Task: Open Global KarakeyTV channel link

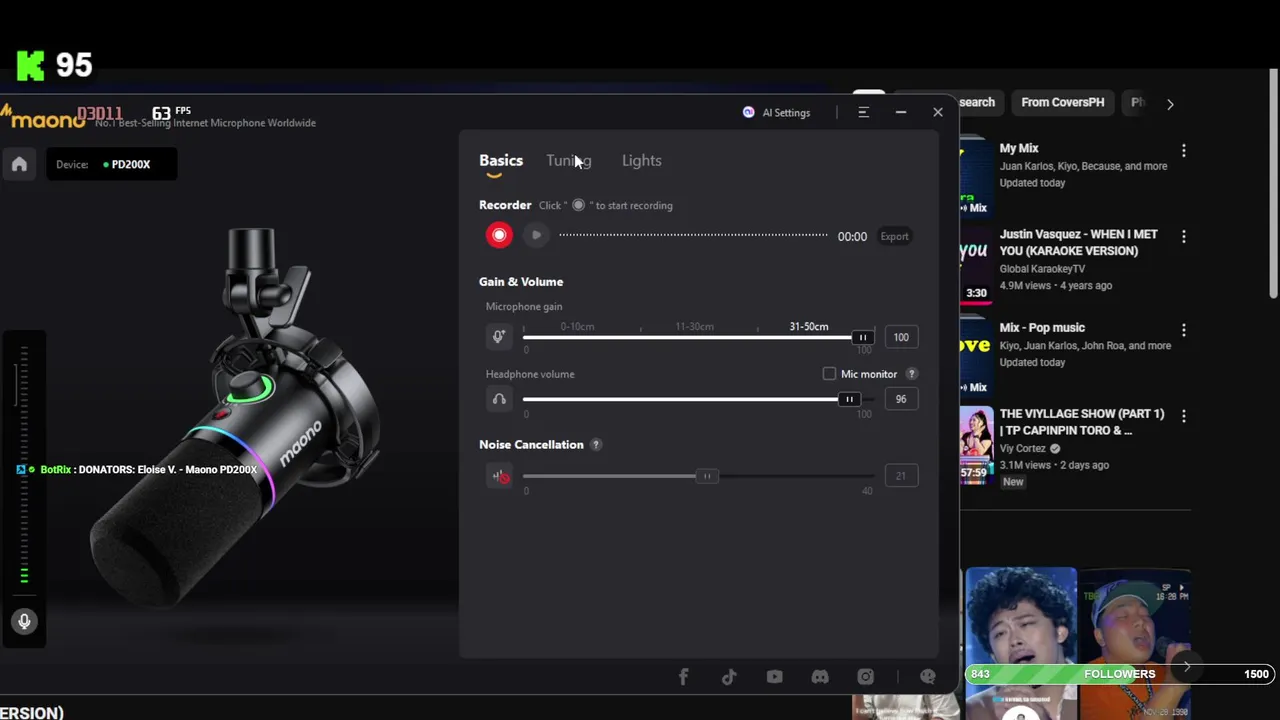Action: click(x=1042, y=269)
